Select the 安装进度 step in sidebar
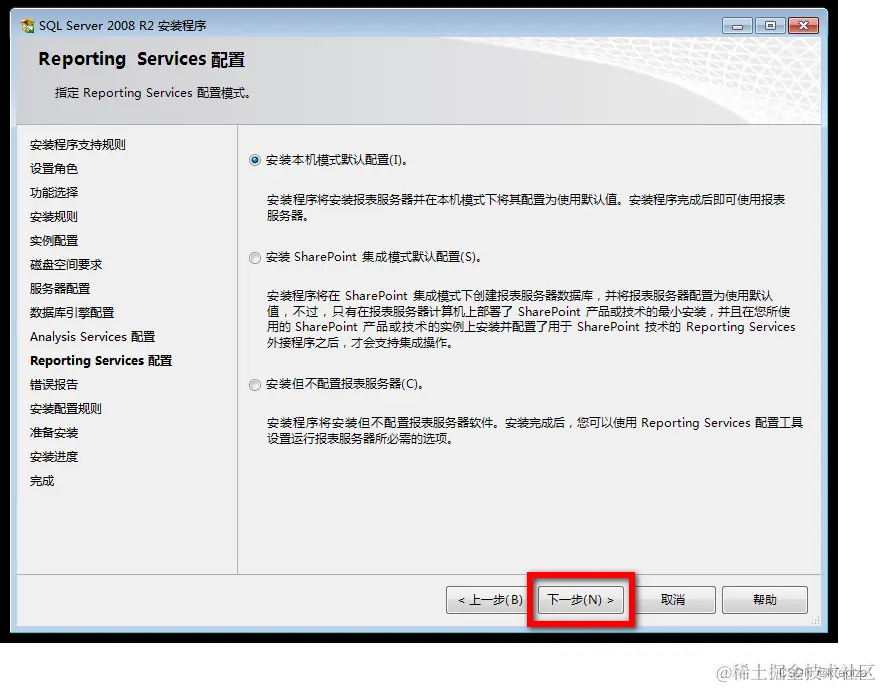The height and width of the screenshot is (689, 882). tap(53, 457)
